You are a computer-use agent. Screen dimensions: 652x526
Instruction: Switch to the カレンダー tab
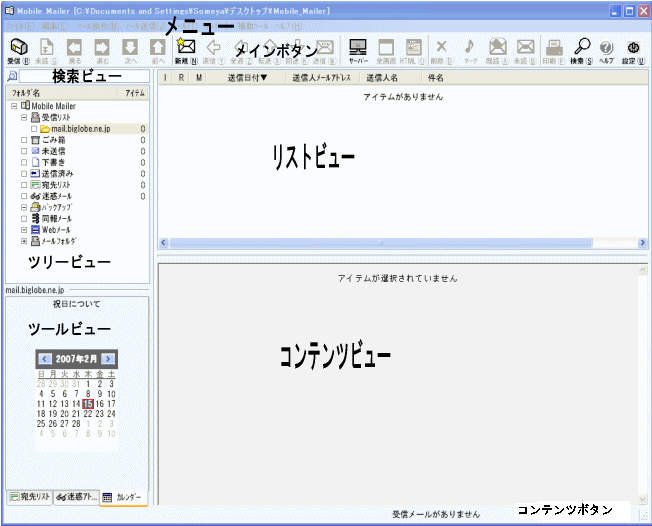tap(123, 497)
